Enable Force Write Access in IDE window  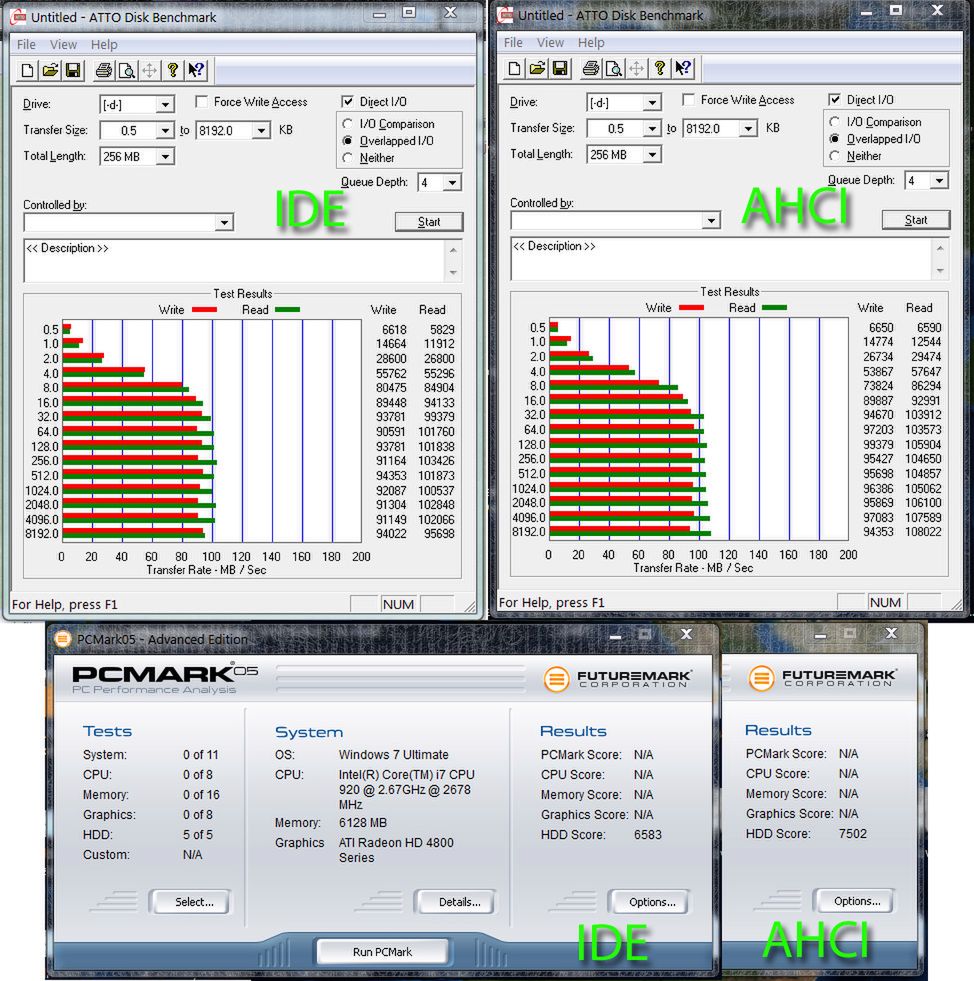[201, 101]
